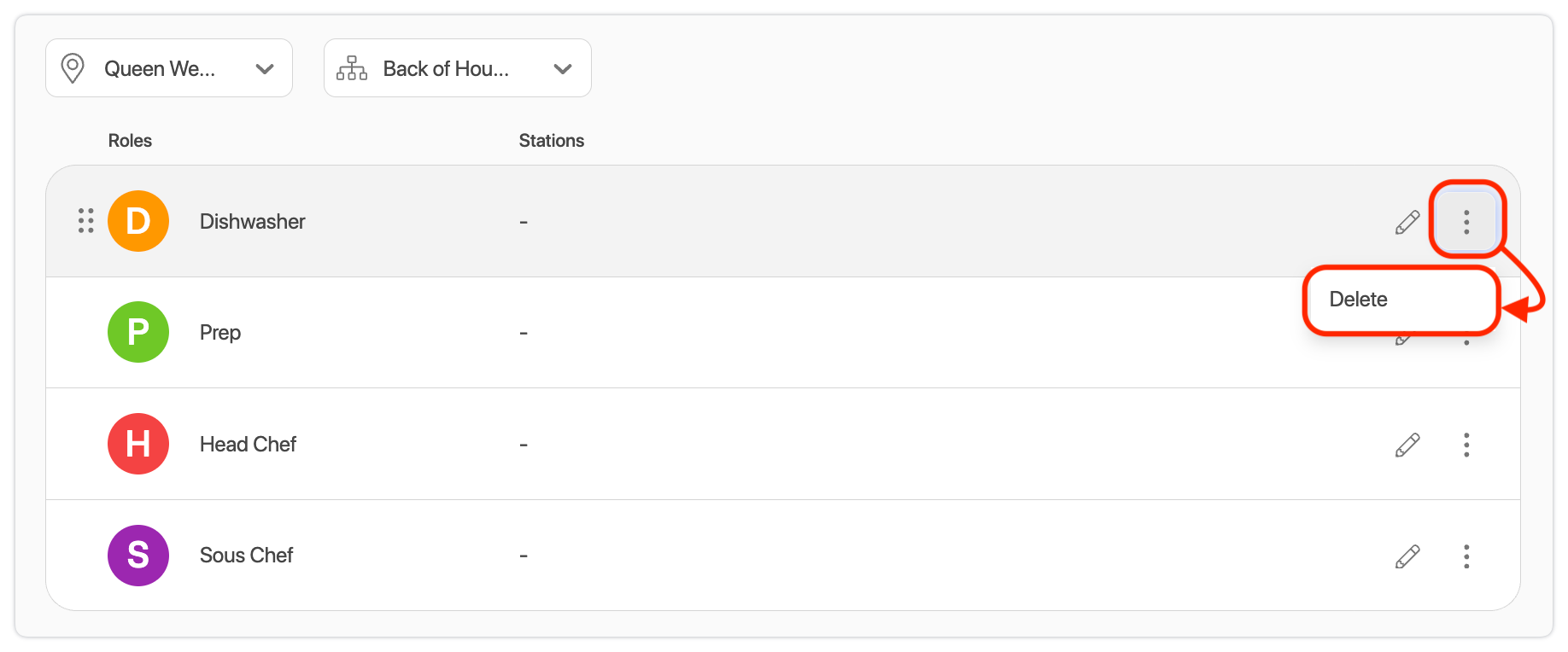The image size is (1568, 652).
Task: Click the purple S avatar for Sous Chef
Action: (138, 556)
